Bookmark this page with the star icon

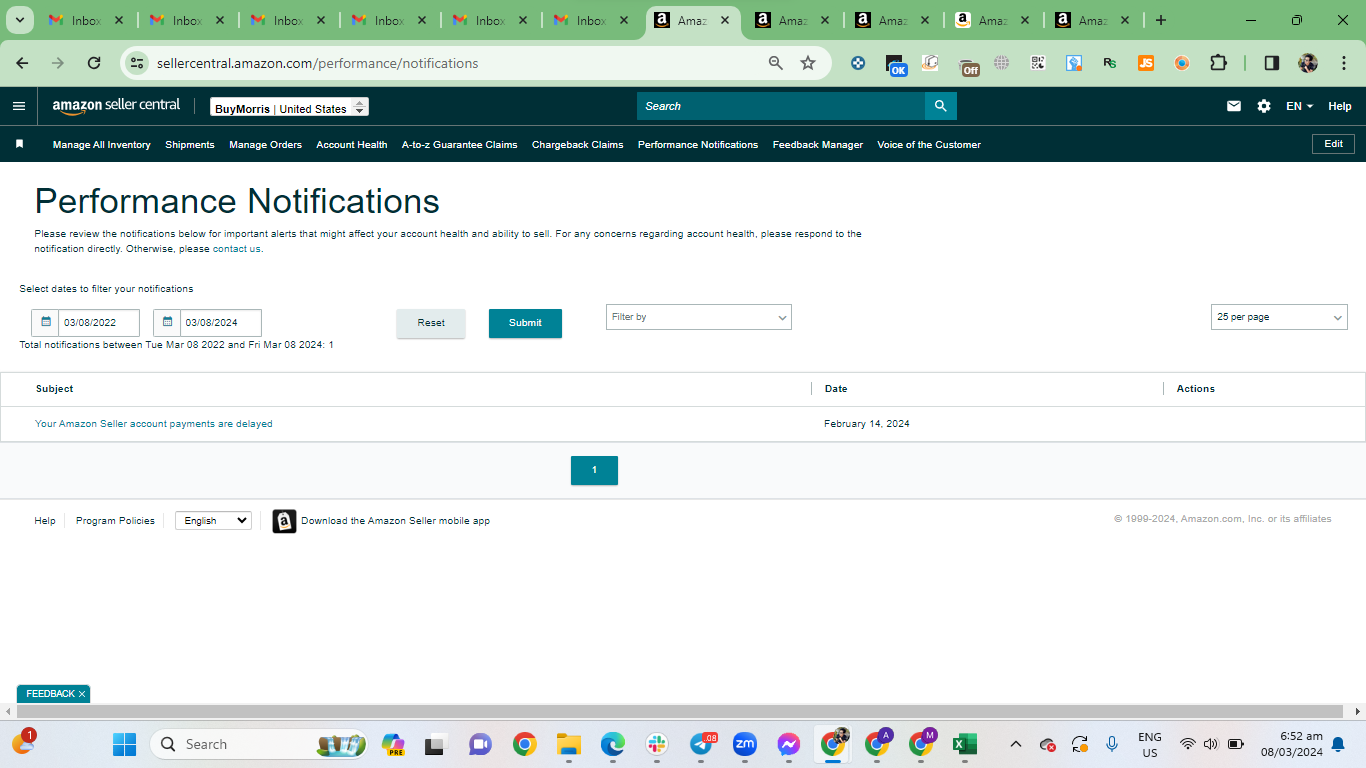808,63
